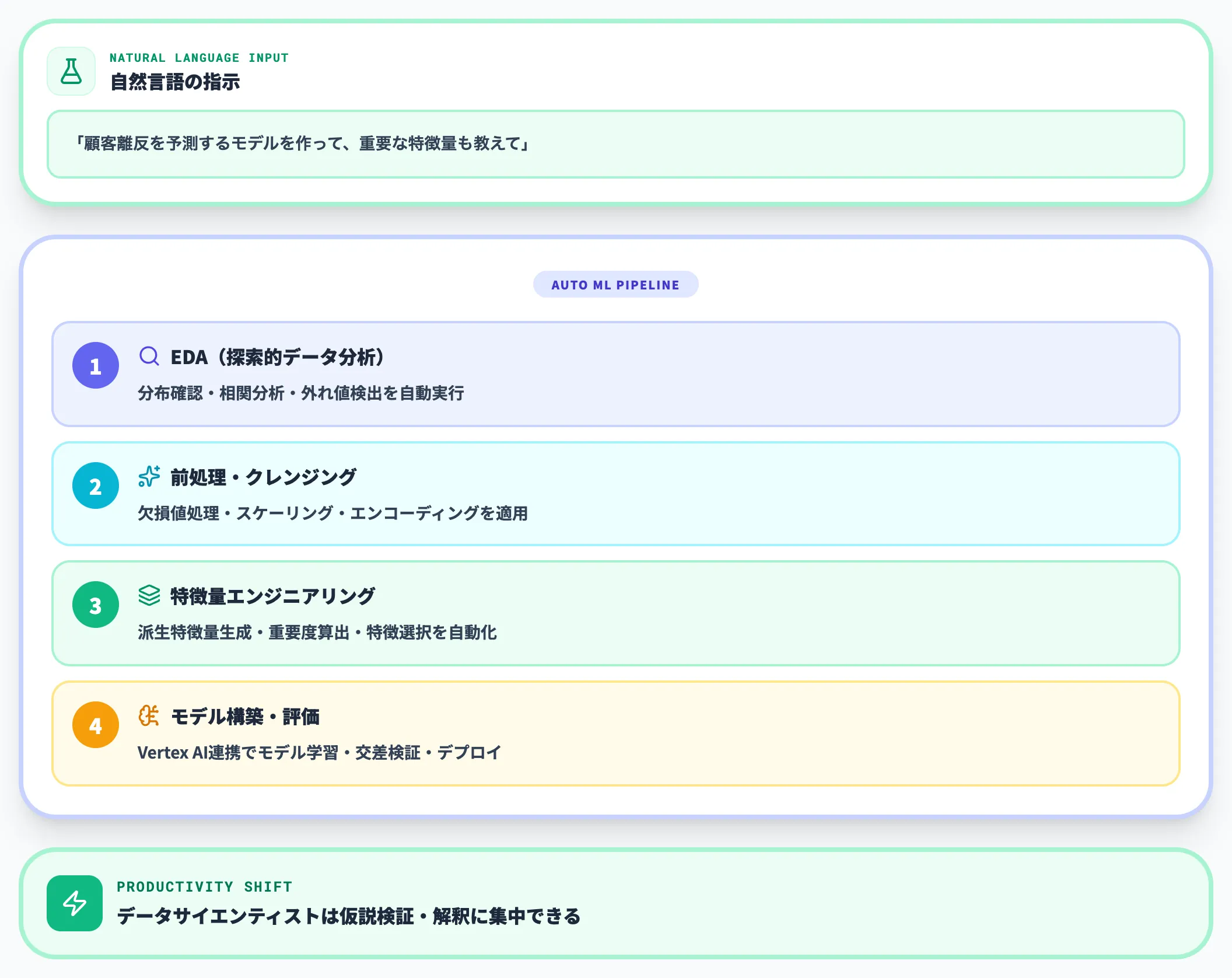Click the green lightning bolt icon

(75, 903)
